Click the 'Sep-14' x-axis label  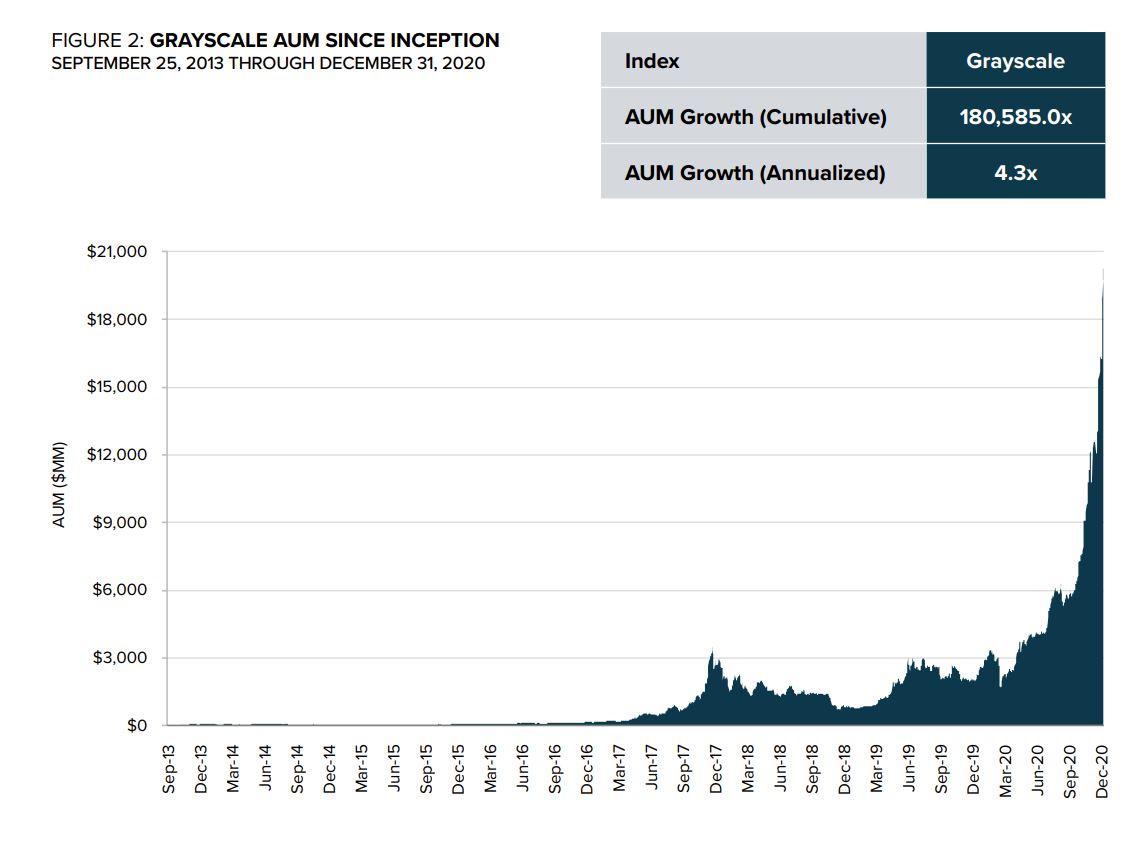pyautogui.click(x=297, y=769)
